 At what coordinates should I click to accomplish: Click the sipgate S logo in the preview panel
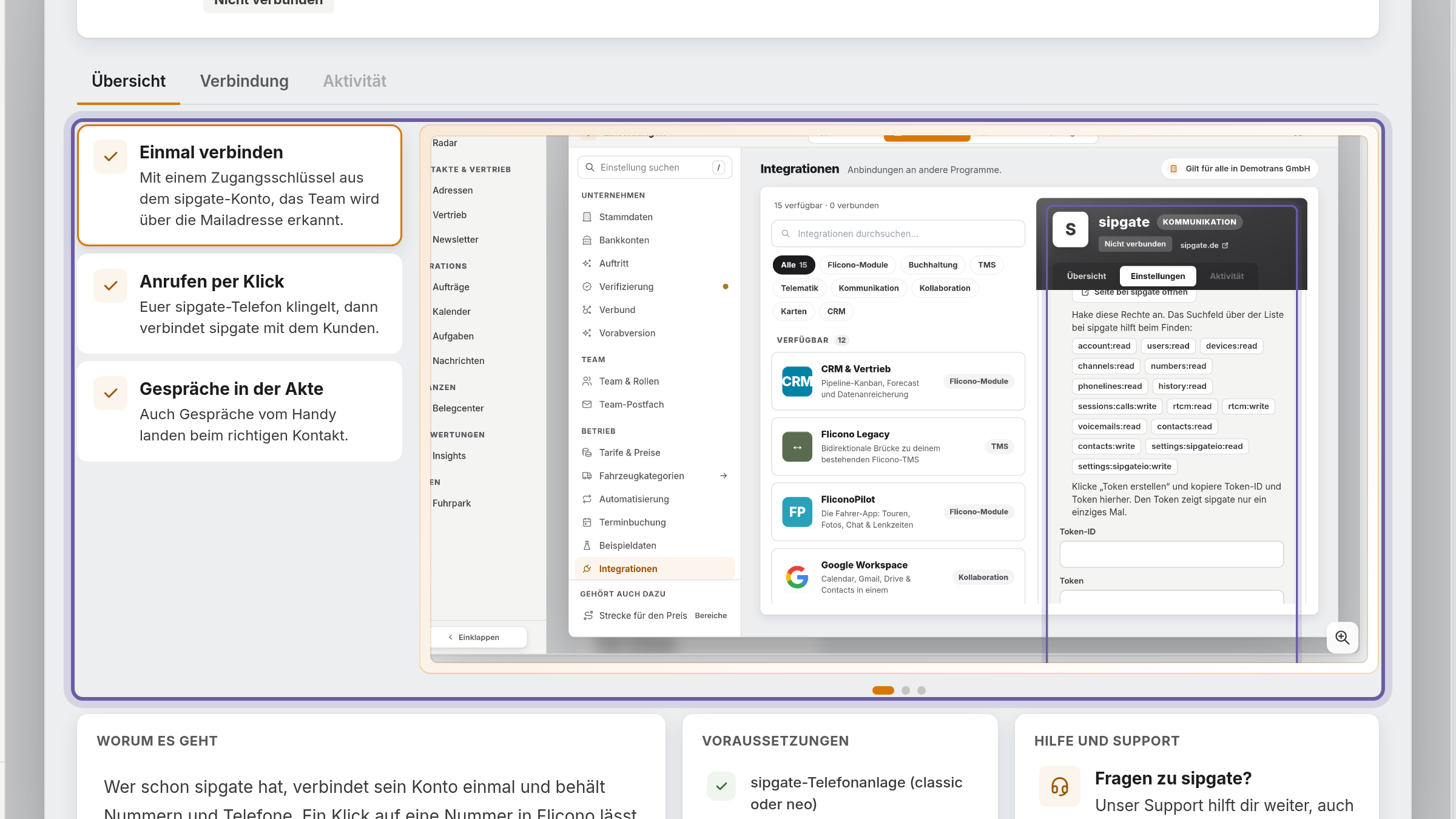click(1070, 229)
